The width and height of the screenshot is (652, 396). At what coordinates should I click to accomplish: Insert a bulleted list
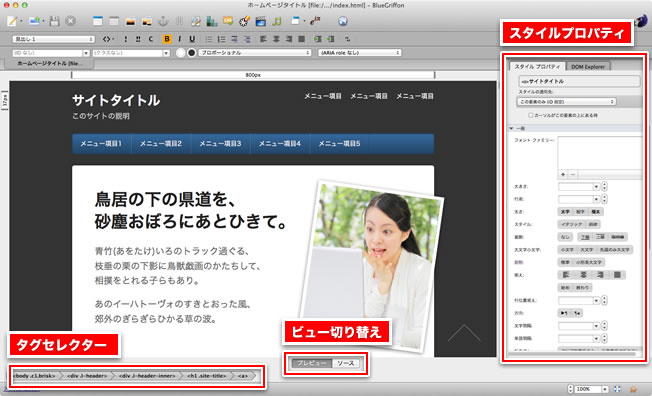[x=209, y=39]
